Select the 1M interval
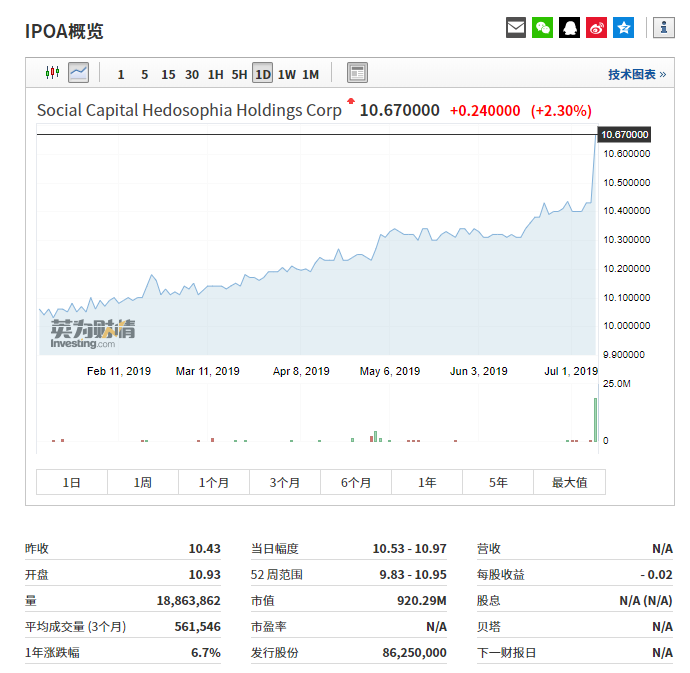This screenshot has height=673, width=690. [x=310, y=74]
